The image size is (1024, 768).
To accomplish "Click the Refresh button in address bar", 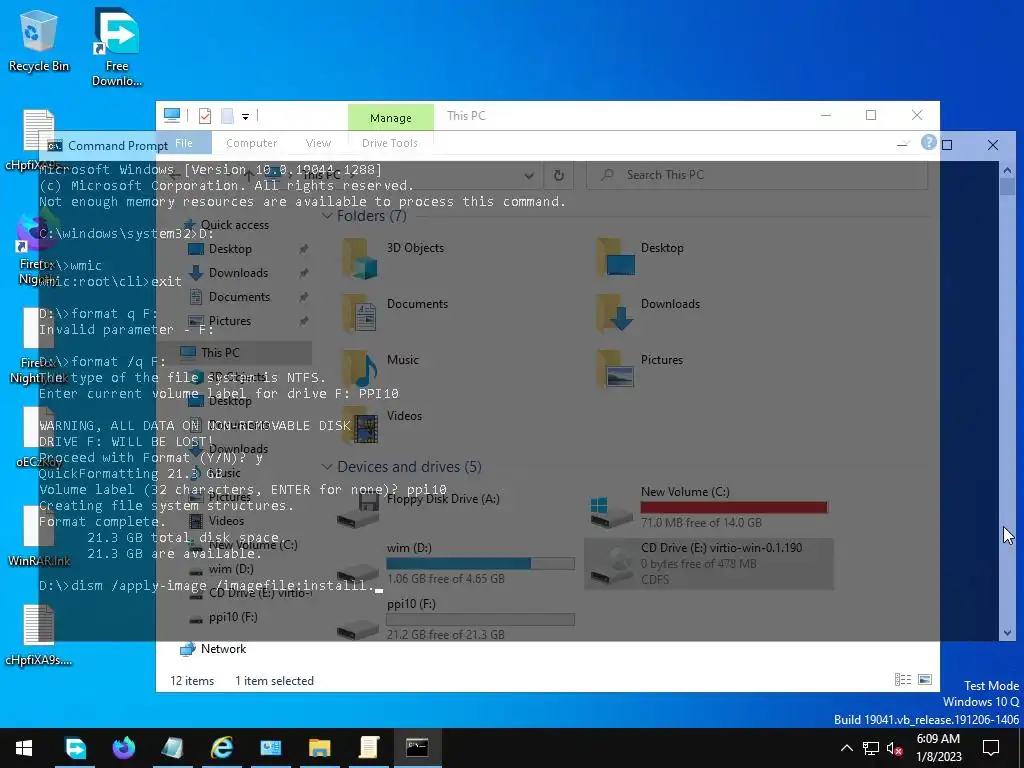I will [x=558, y=175].
